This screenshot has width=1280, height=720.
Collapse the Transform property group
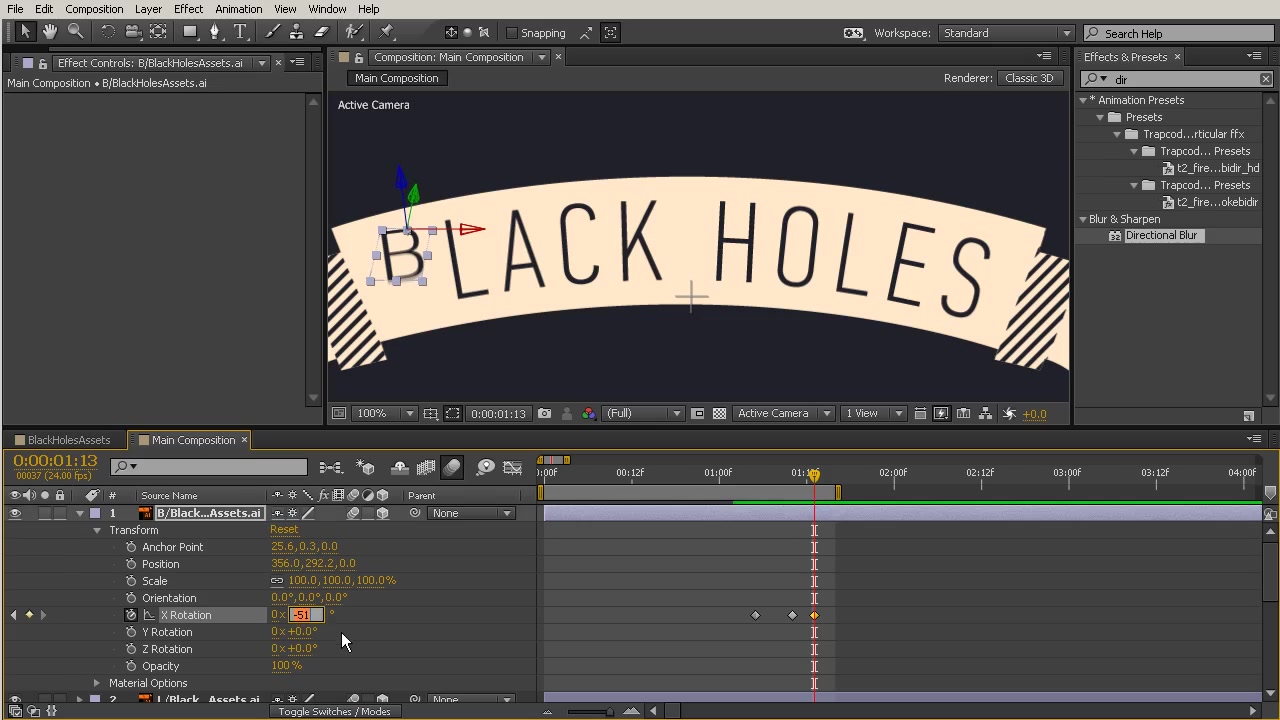(x=97, y=530)
